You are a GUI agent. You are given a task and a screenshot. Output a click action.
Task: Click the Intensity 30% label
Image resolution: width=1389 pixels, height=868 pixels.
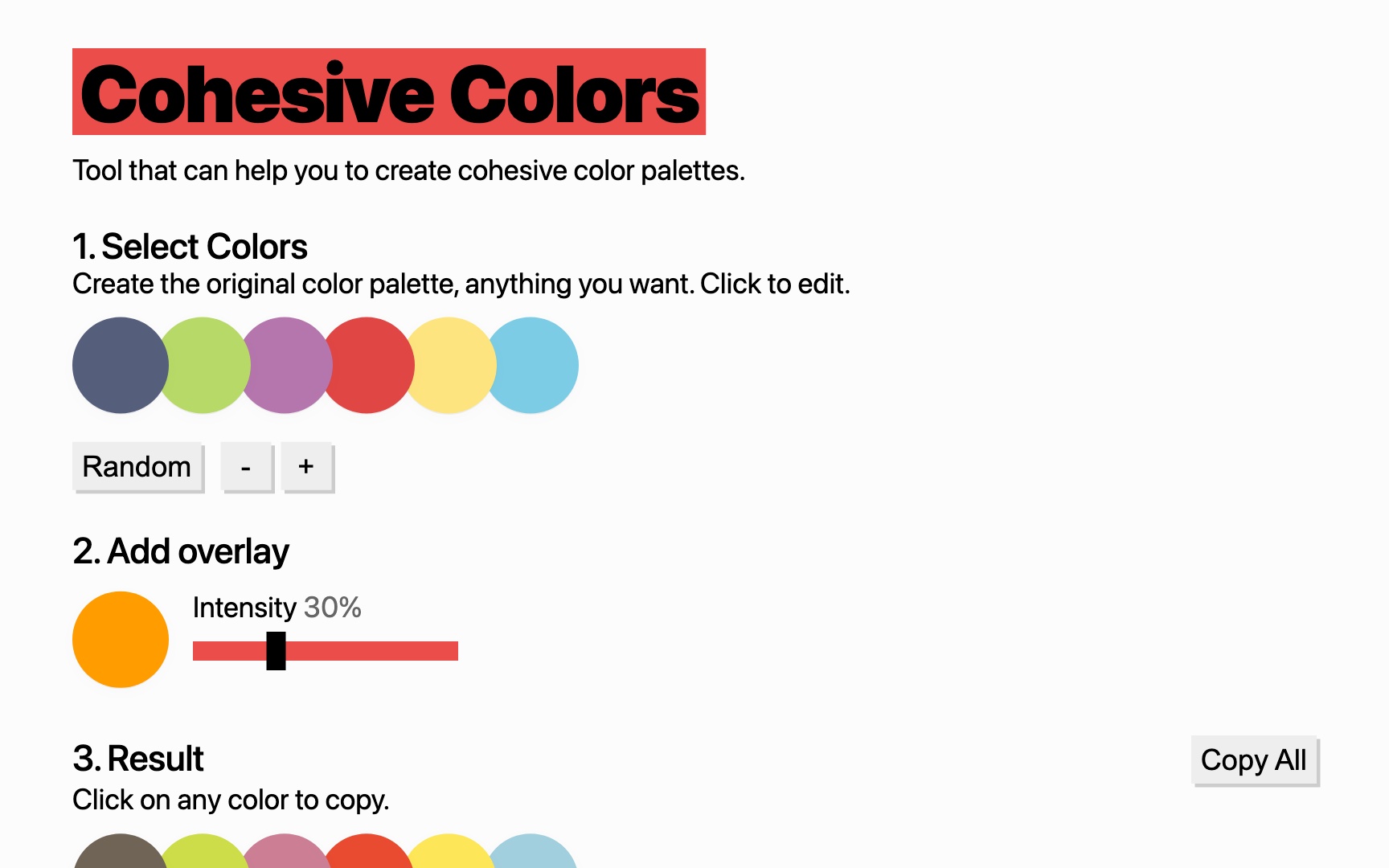tap(277, 608)
